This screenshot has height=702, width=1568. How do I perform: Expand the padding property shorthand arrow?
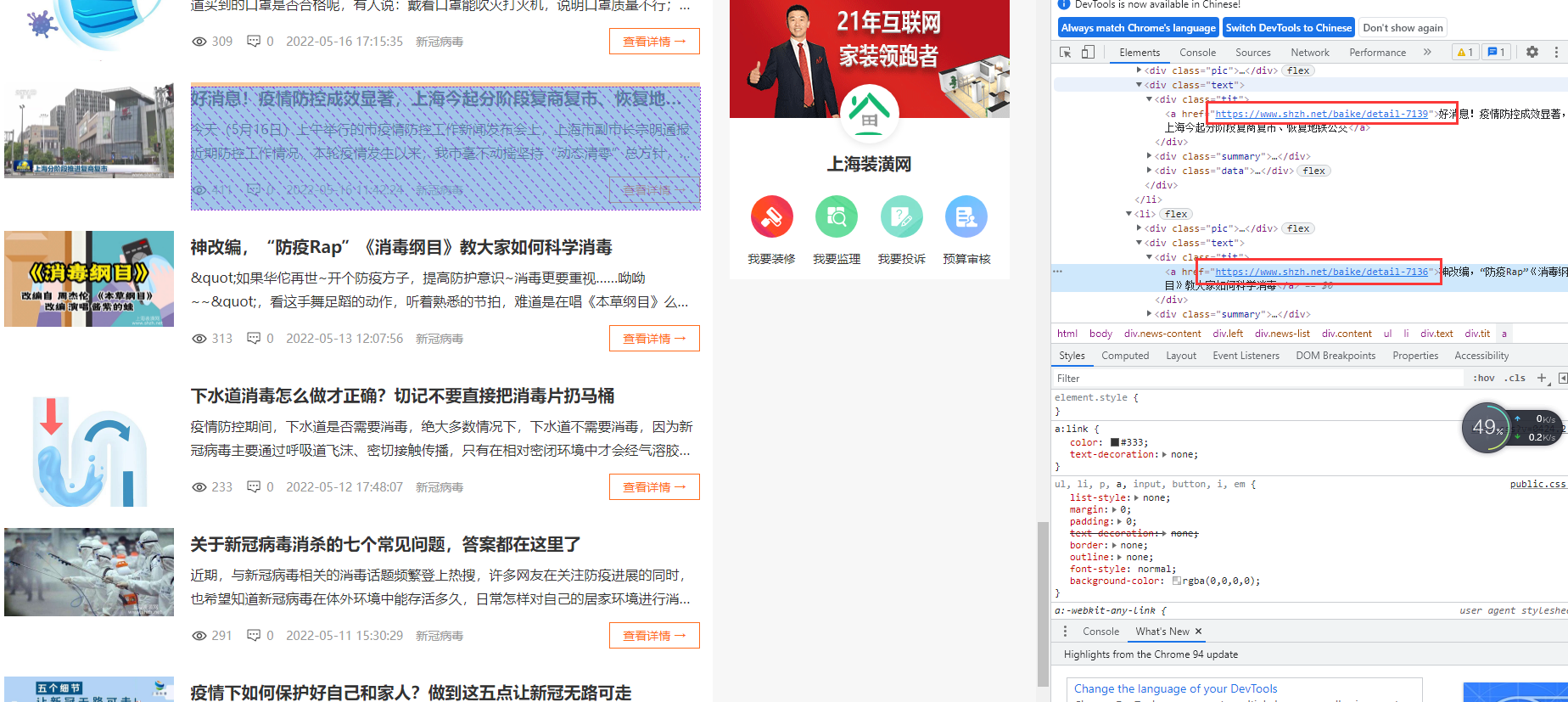click(1121, 522)
